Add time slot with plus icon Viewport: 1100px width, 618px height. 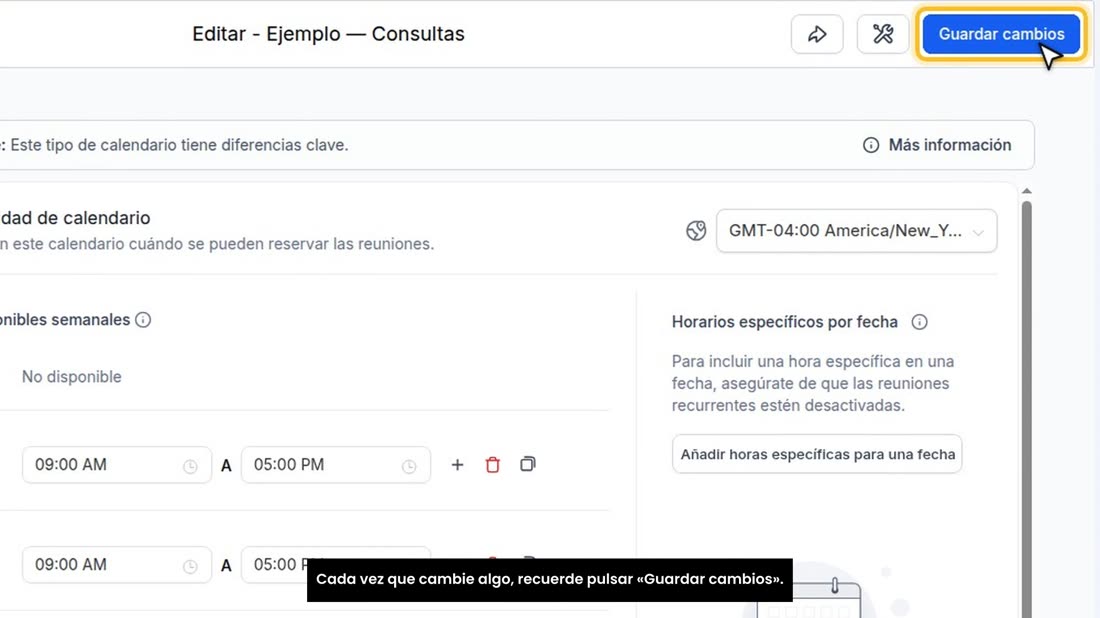(x=457, y=464)
